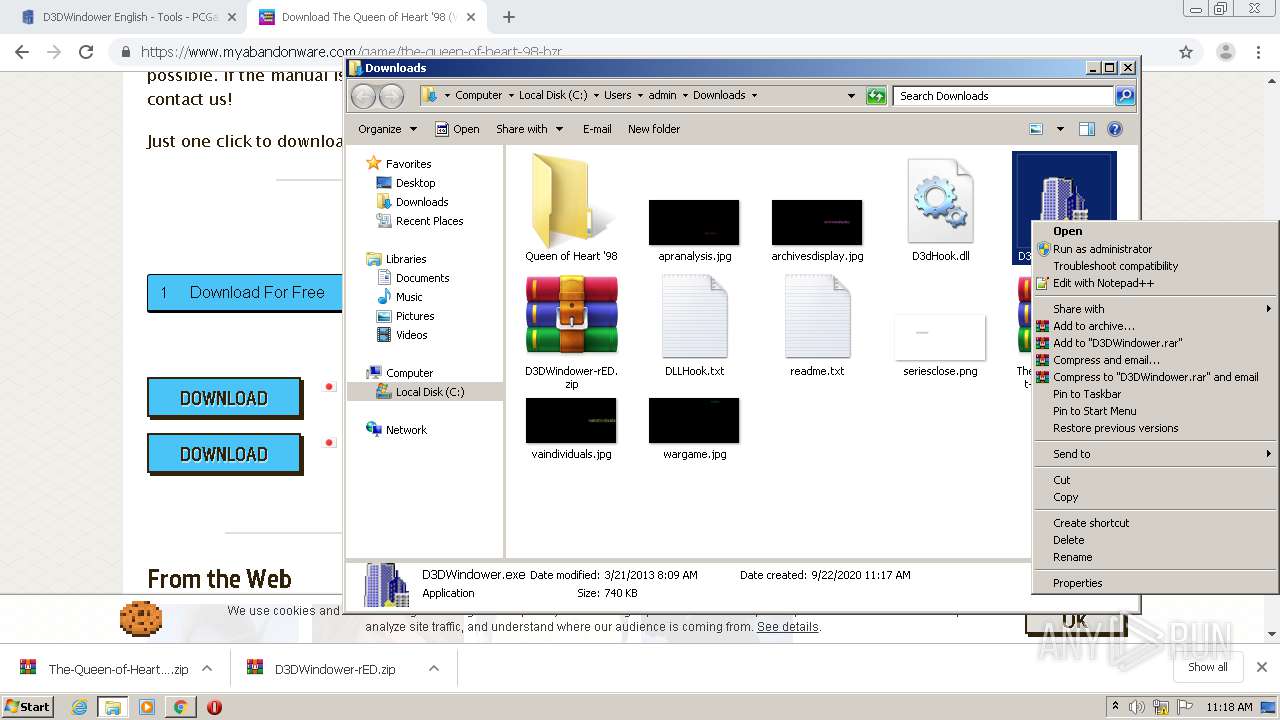
Task: Click the Chrome back navigation arrow
Action: tap(22, 52)
